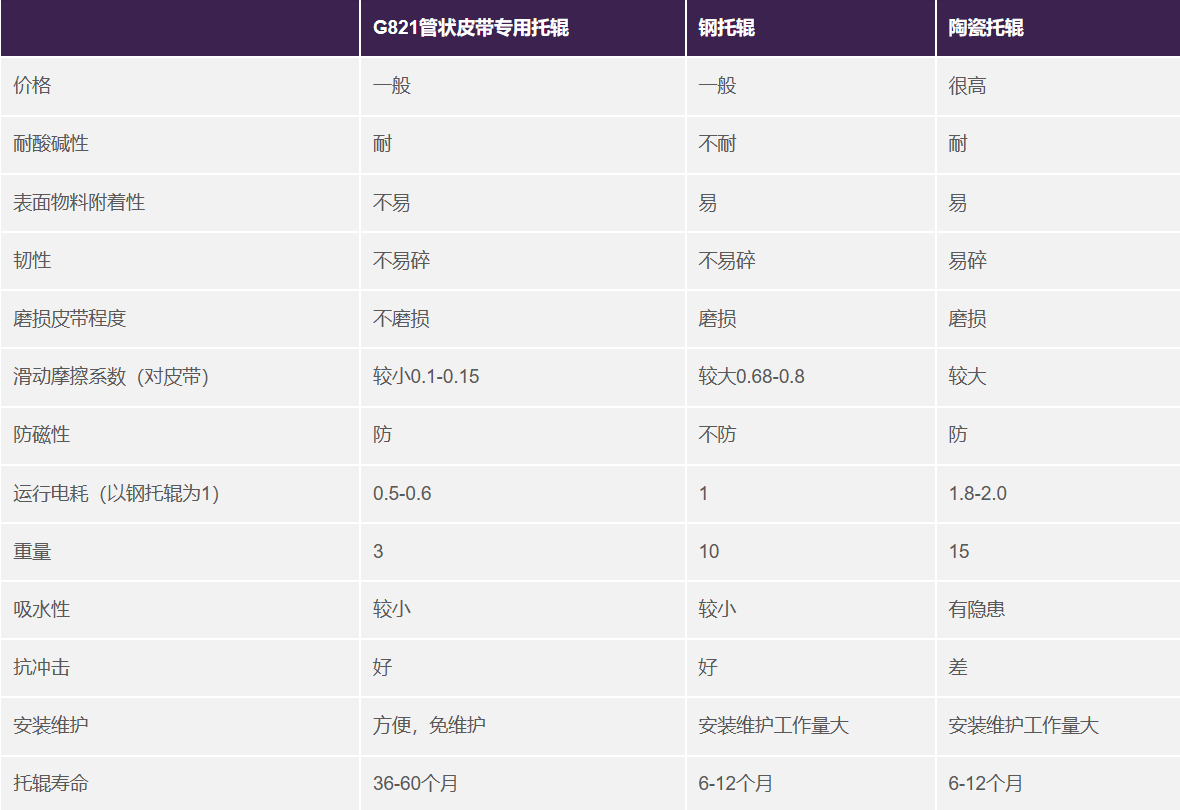The image size is (1180, 810).
Task: Click the 陶瓷托辊 column header
Action: (x=985, y=28)
